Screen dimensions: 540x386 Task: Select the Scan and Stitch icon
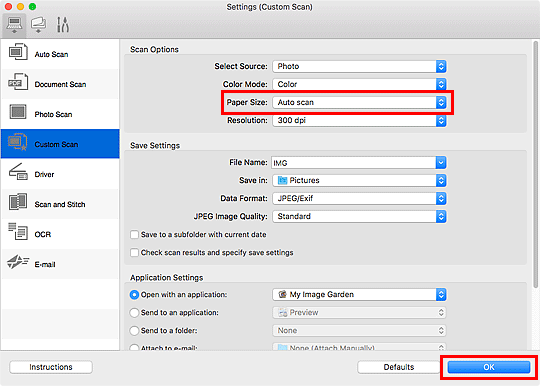coord(18,202)
